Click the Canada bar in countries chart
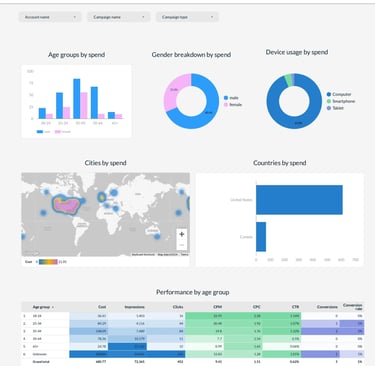The width and height of the screenshot is (375, 366). click(x=261, y=237)
